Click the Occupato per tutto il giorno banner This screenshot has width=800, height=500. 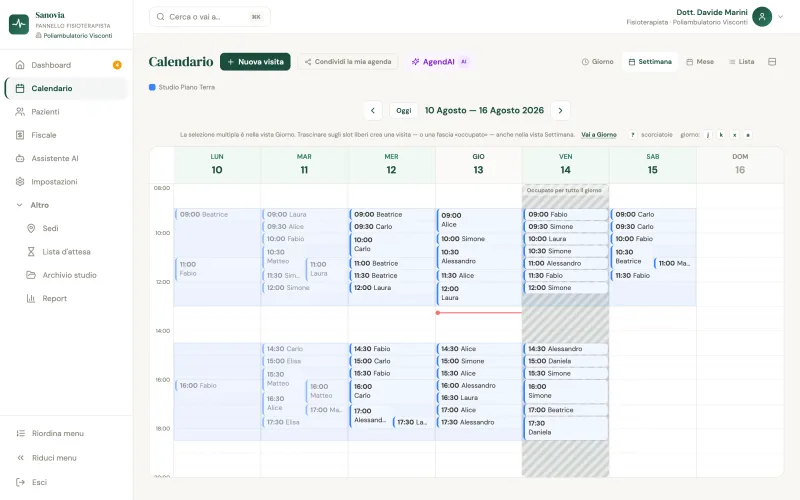pyautogui.click(x=565, y=190)
